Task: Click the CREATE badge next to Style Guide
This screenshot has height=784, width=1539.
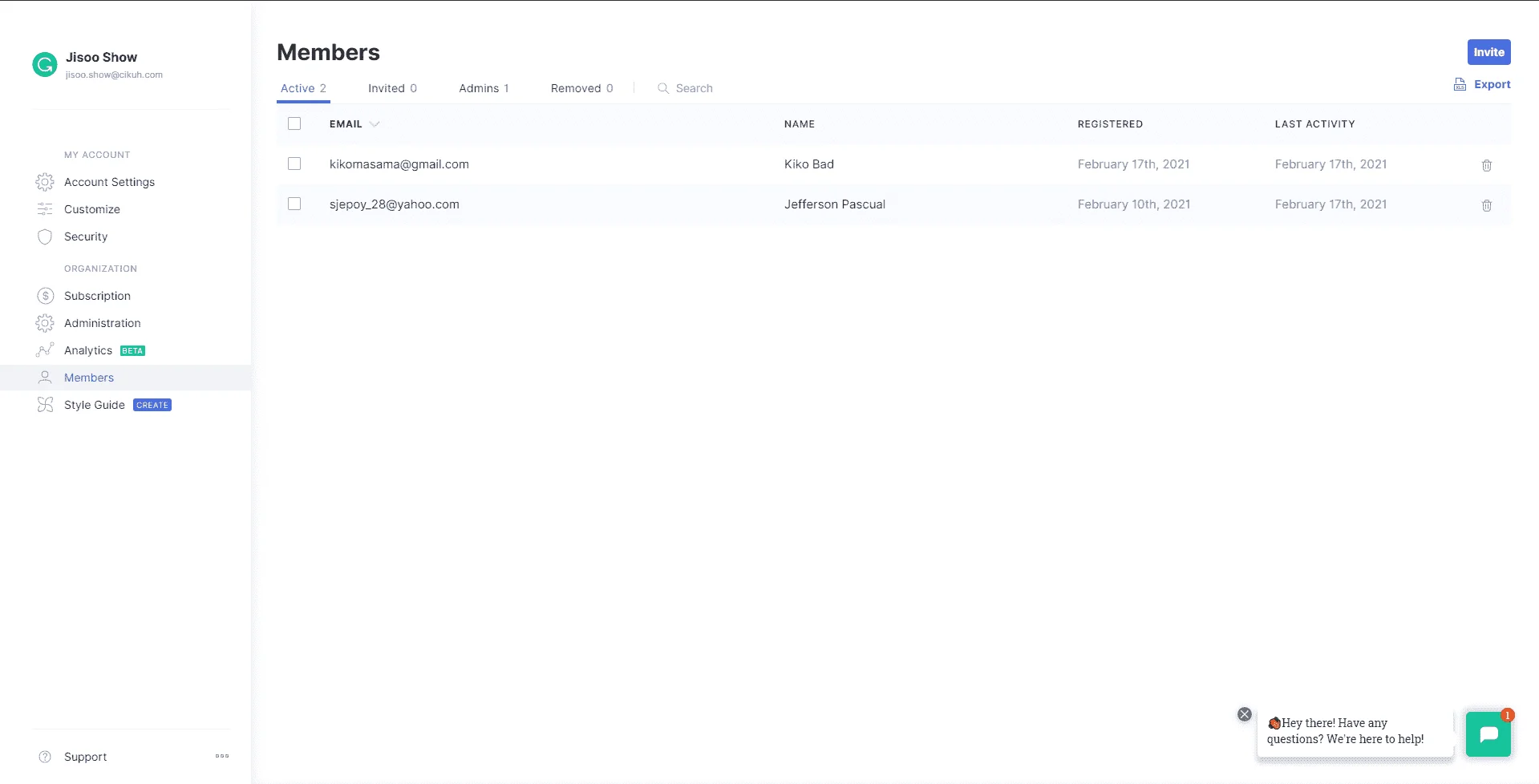Action: click(x=152, y=405)
